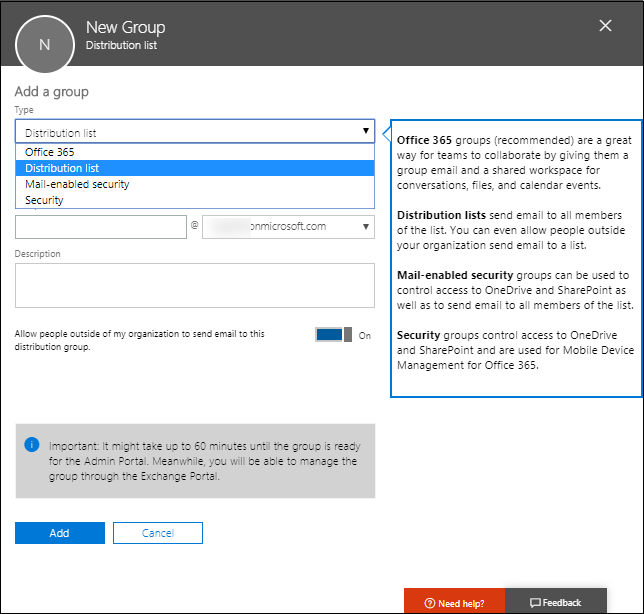Click the New Group header title
Viewport: 644px width, 614px height.
coord(125,27)
